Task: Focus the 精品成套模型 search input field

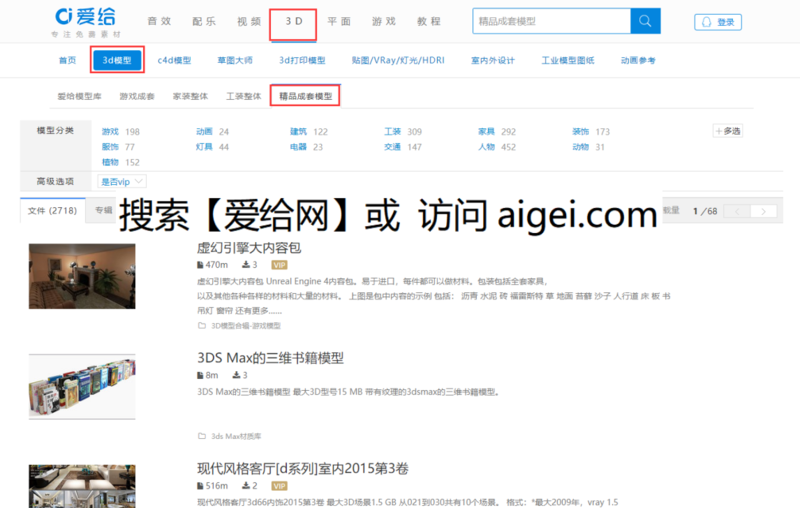Action: pyautogui.click(x=552, y=21)
